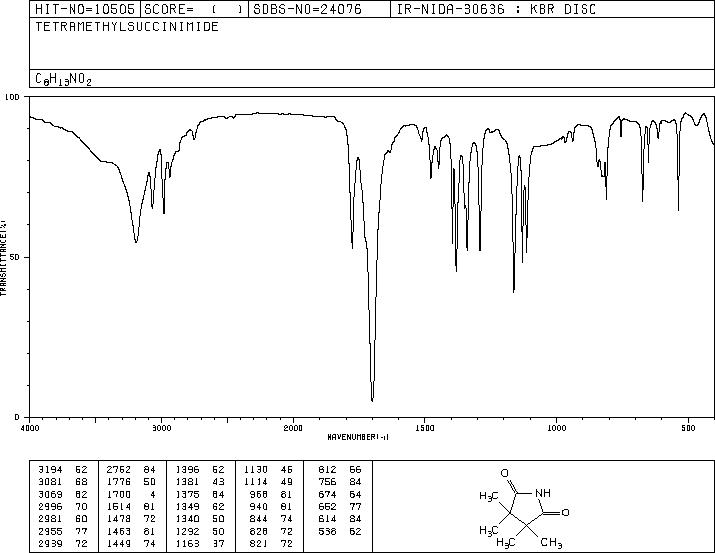Click the peak table entry 1463
This screenshot has width=715, height=553.
[119, 531]
